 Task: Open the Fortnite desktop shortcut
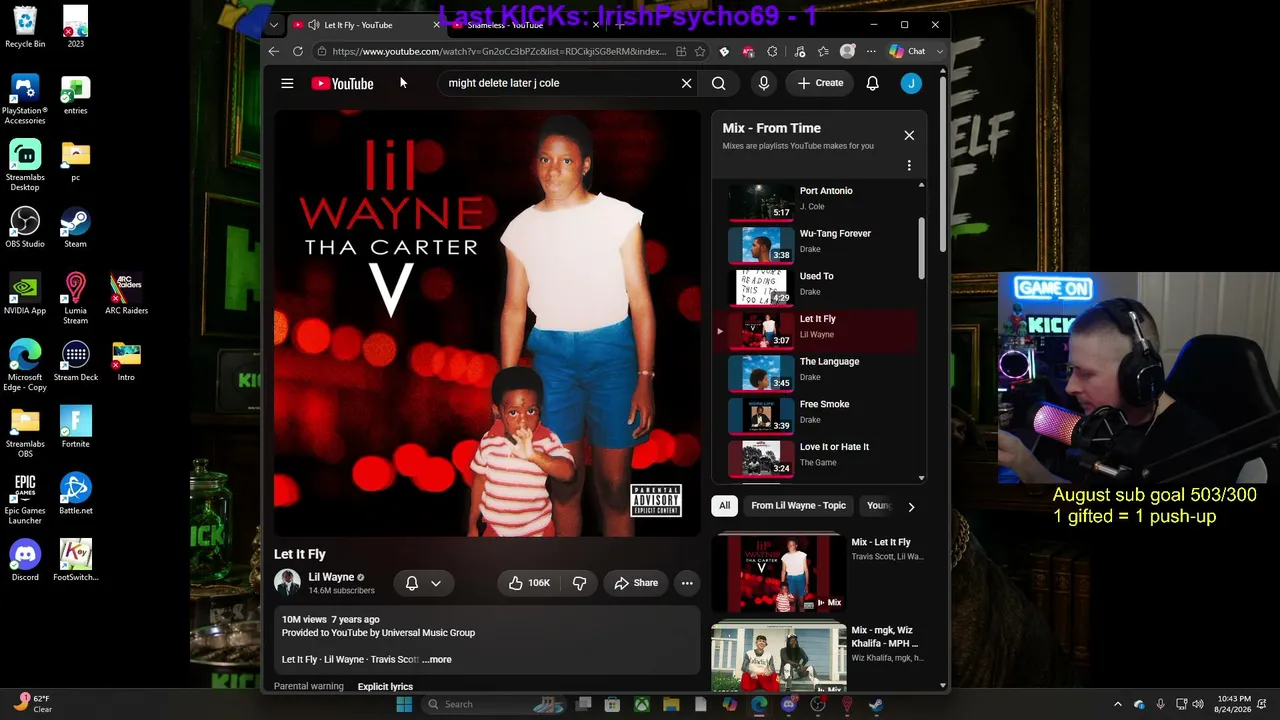click(75, 427)
